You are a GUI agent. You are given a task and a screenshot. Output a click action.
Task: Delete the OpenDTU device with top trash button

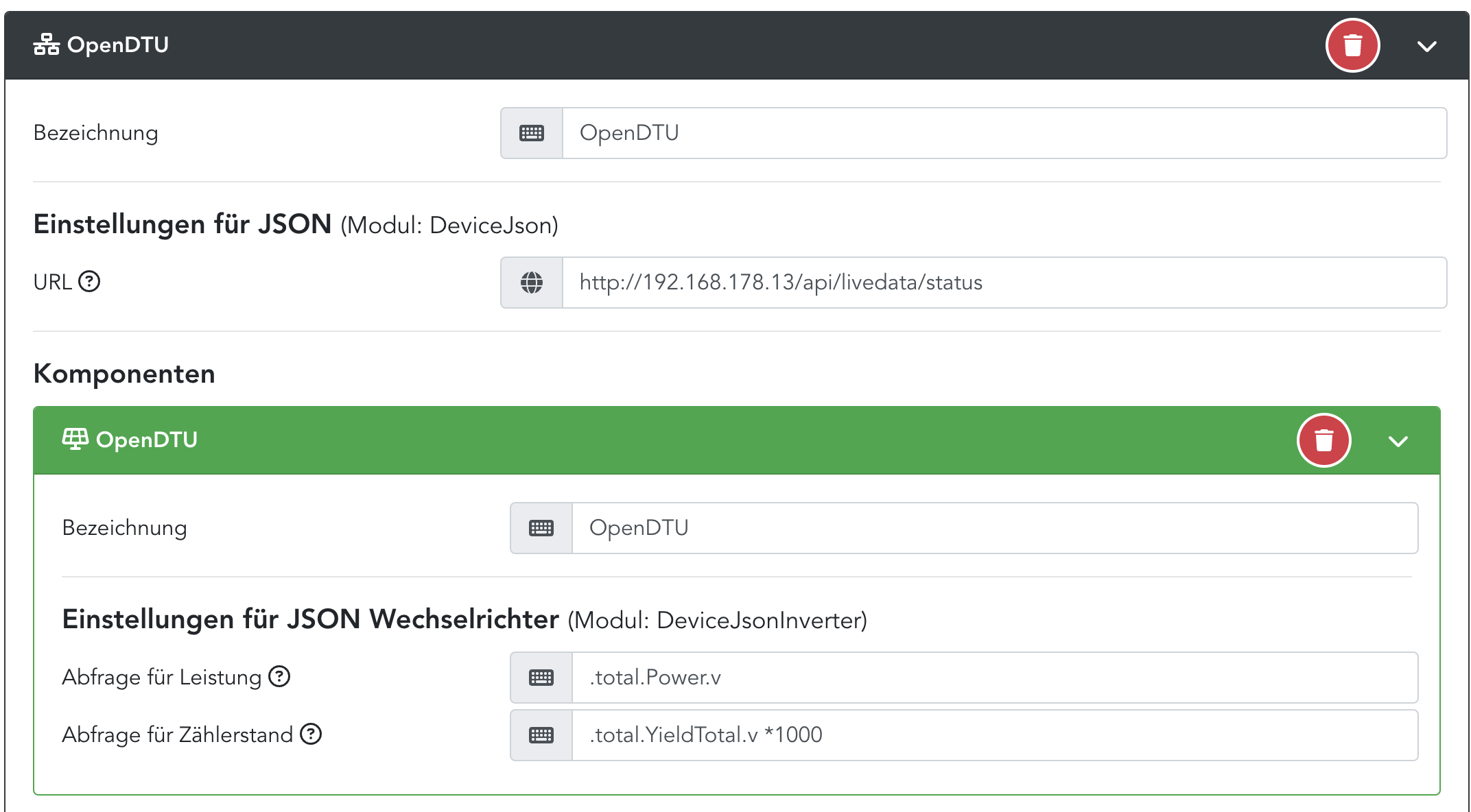(x=1352, y=46)
